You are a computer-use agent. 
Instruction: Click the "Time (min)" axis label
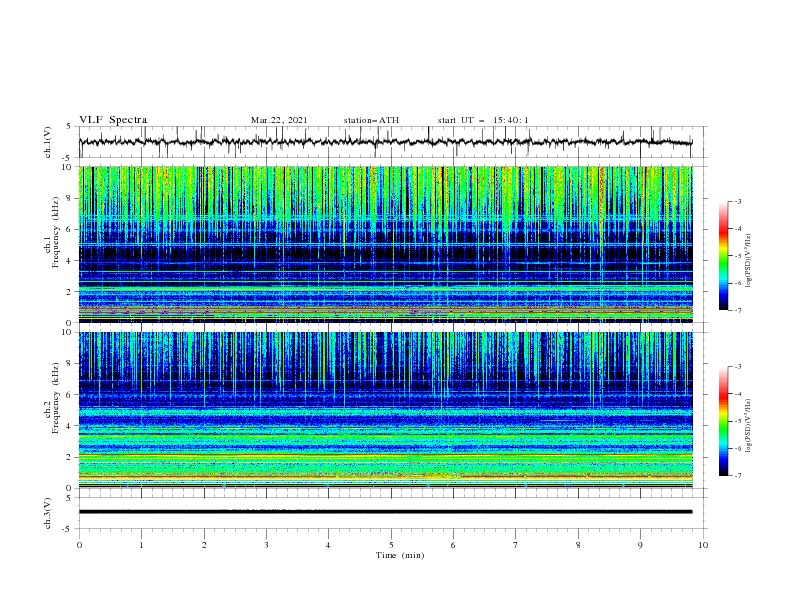pyautogui.click(x=400, y=555)
